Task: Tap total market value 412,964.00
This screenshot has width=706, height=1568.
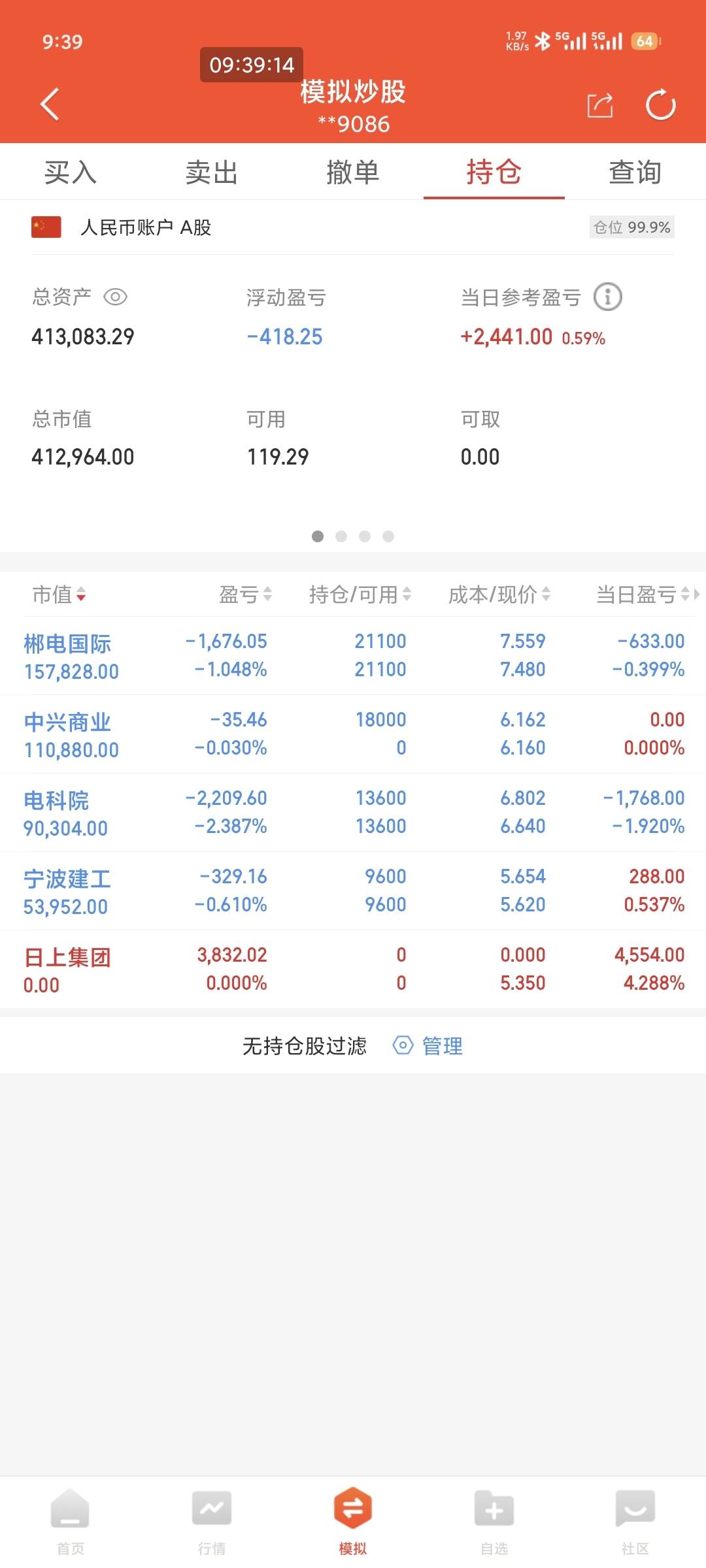Action: [x=83, y=457]
